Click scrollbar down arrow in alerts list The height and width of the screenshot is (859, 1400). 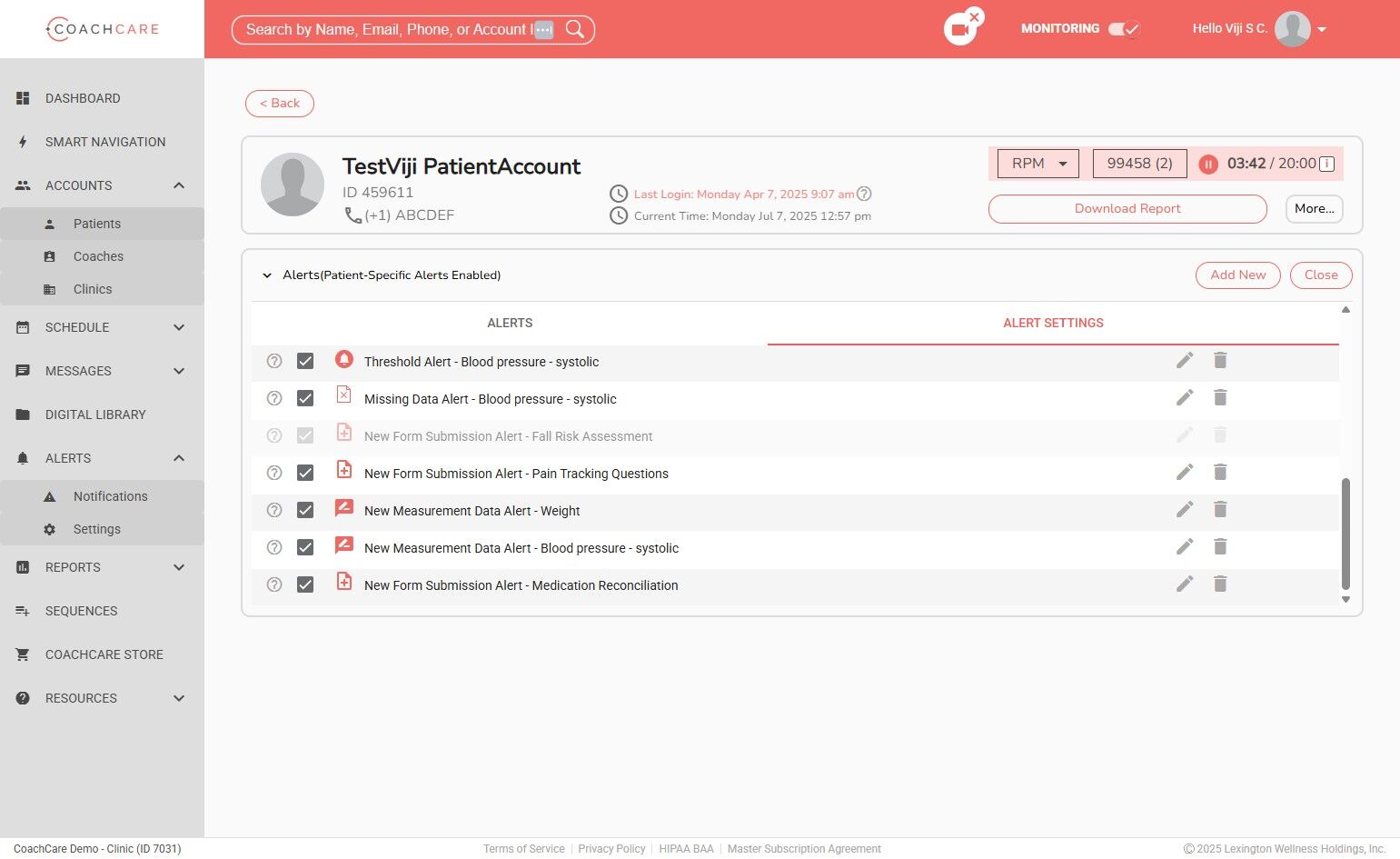click(x=1345, y=599)
